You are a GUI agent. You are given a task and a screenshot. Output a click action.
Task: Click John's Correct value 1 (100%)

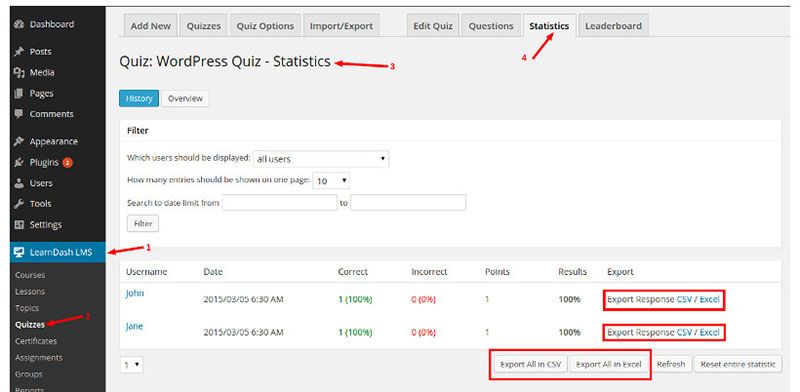click(355, 300)
